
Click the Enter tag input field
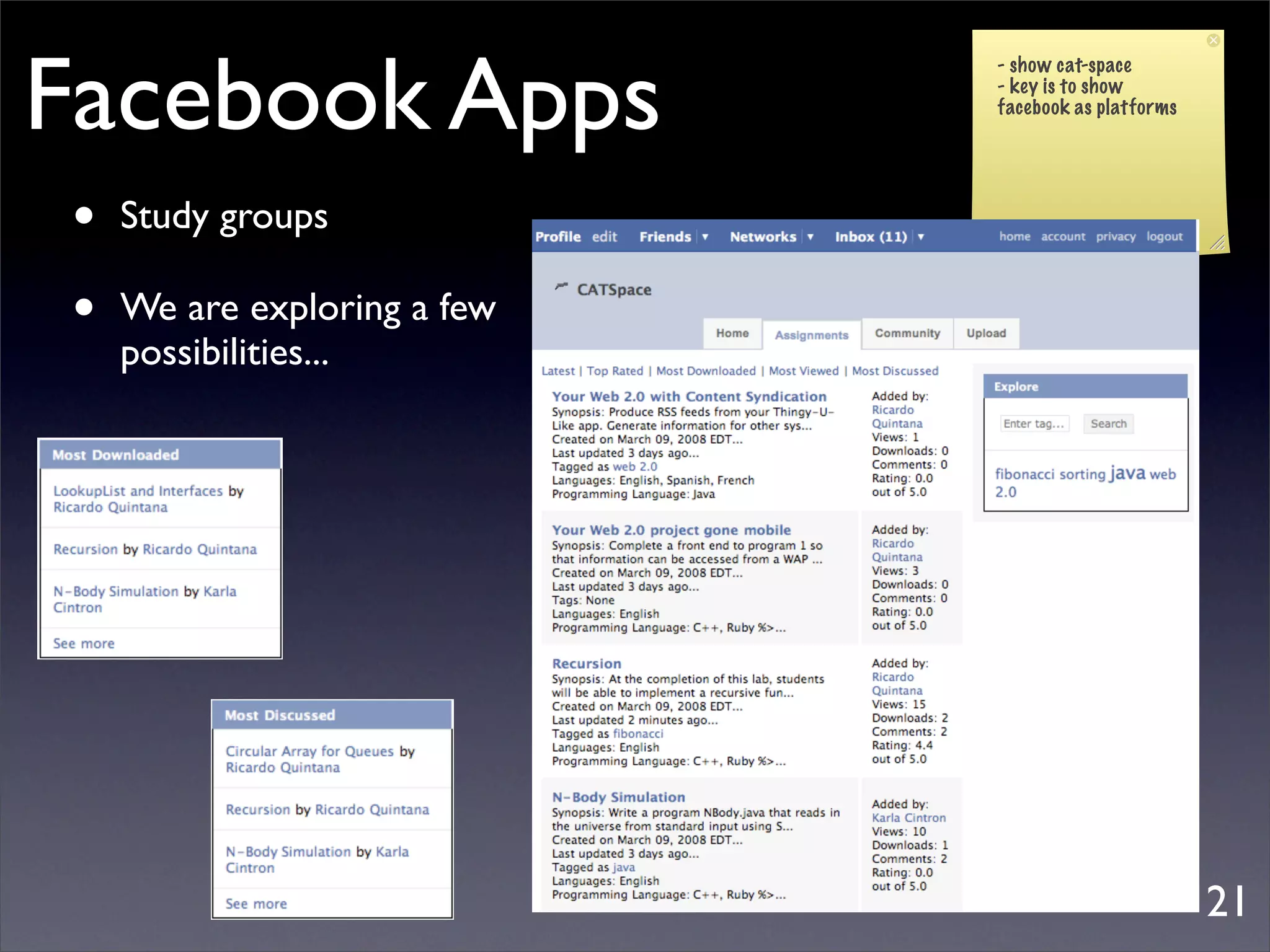click(x=1034, y=424)
